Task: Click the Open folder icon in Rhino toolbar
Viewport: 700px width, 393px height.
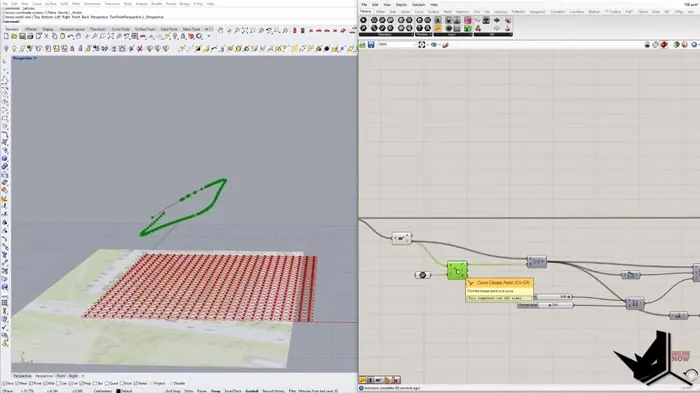Action: pyautogui.click(x=14, y=36)
